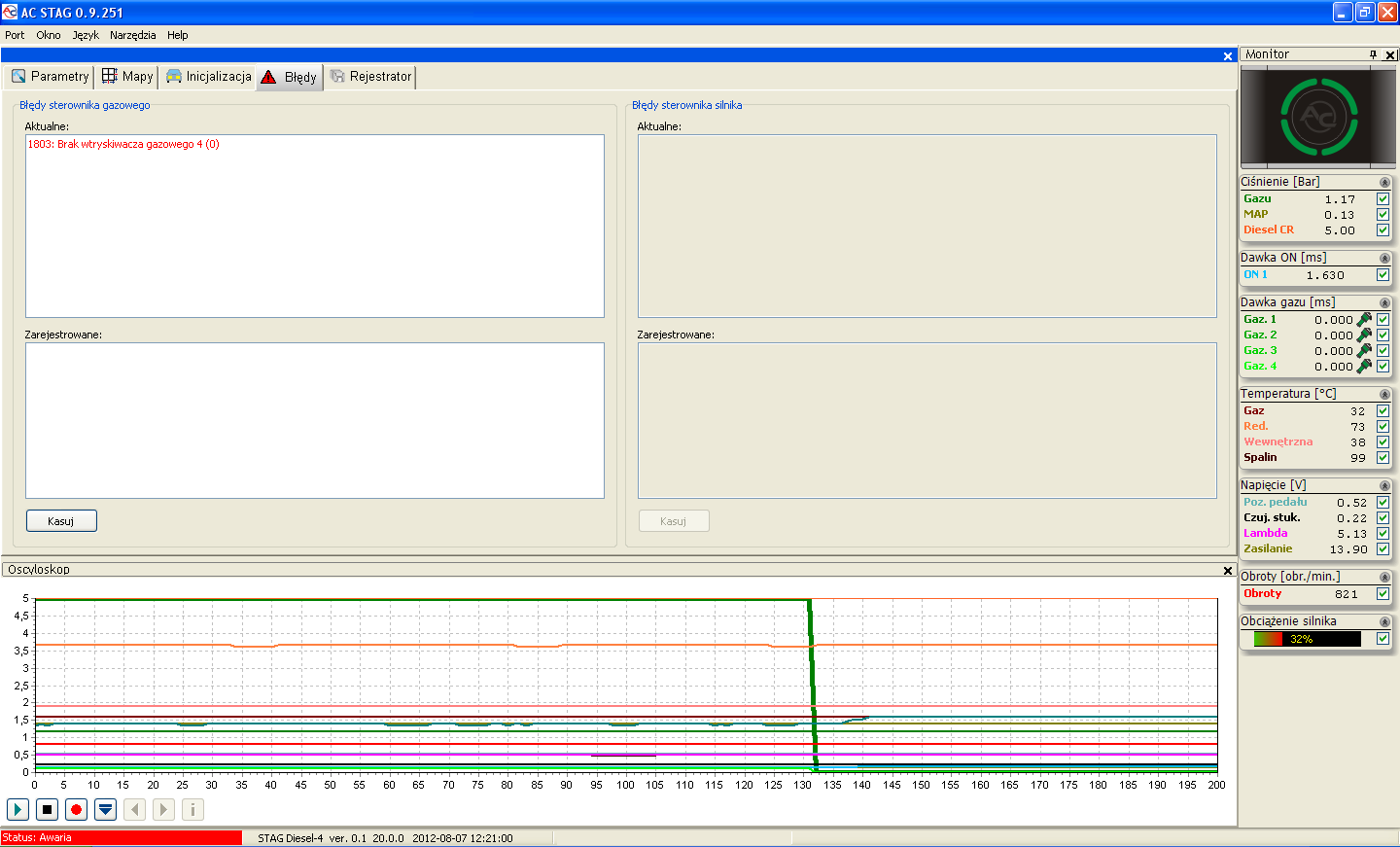
Task: Collapse the Napięcie [V] section
Action: pyautogui.click(x=1384, y=485)
